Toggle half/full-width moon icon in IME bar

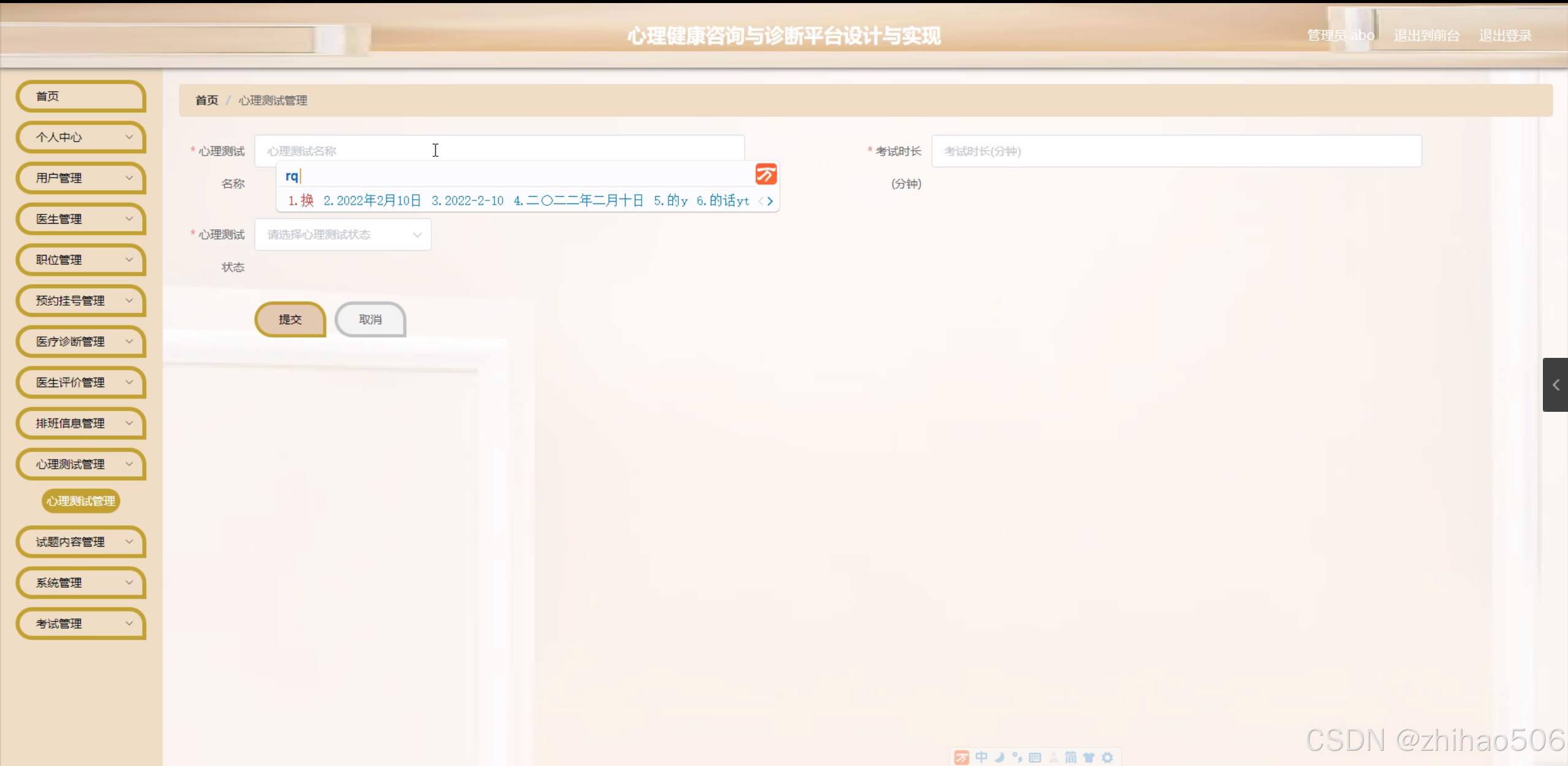click(x=999, y=757)
